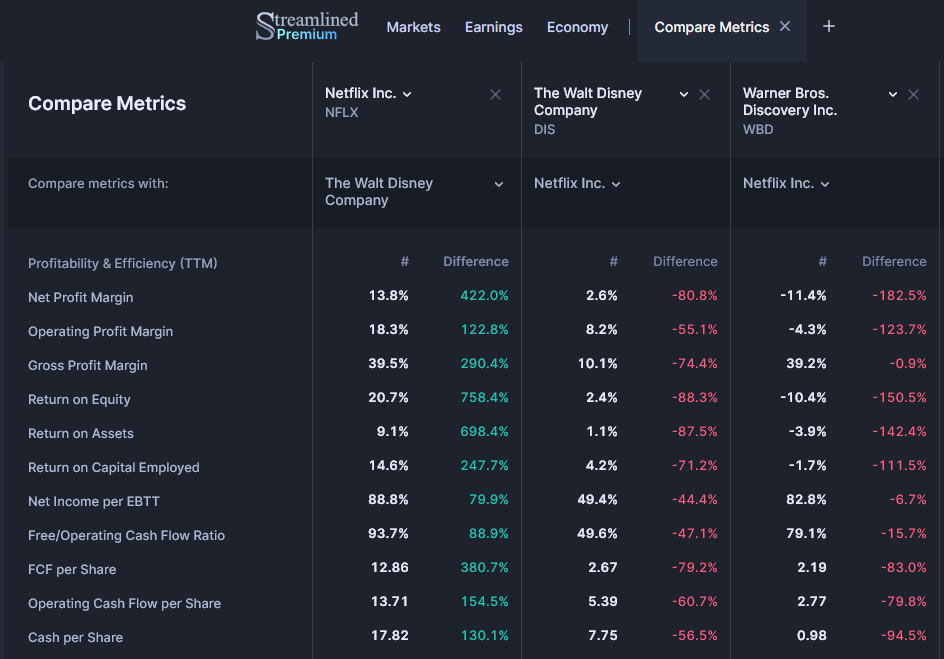Screen dimensions: 944x659
Task: Remove The Walt Disney Company column
Action: (x=704, y=94)
